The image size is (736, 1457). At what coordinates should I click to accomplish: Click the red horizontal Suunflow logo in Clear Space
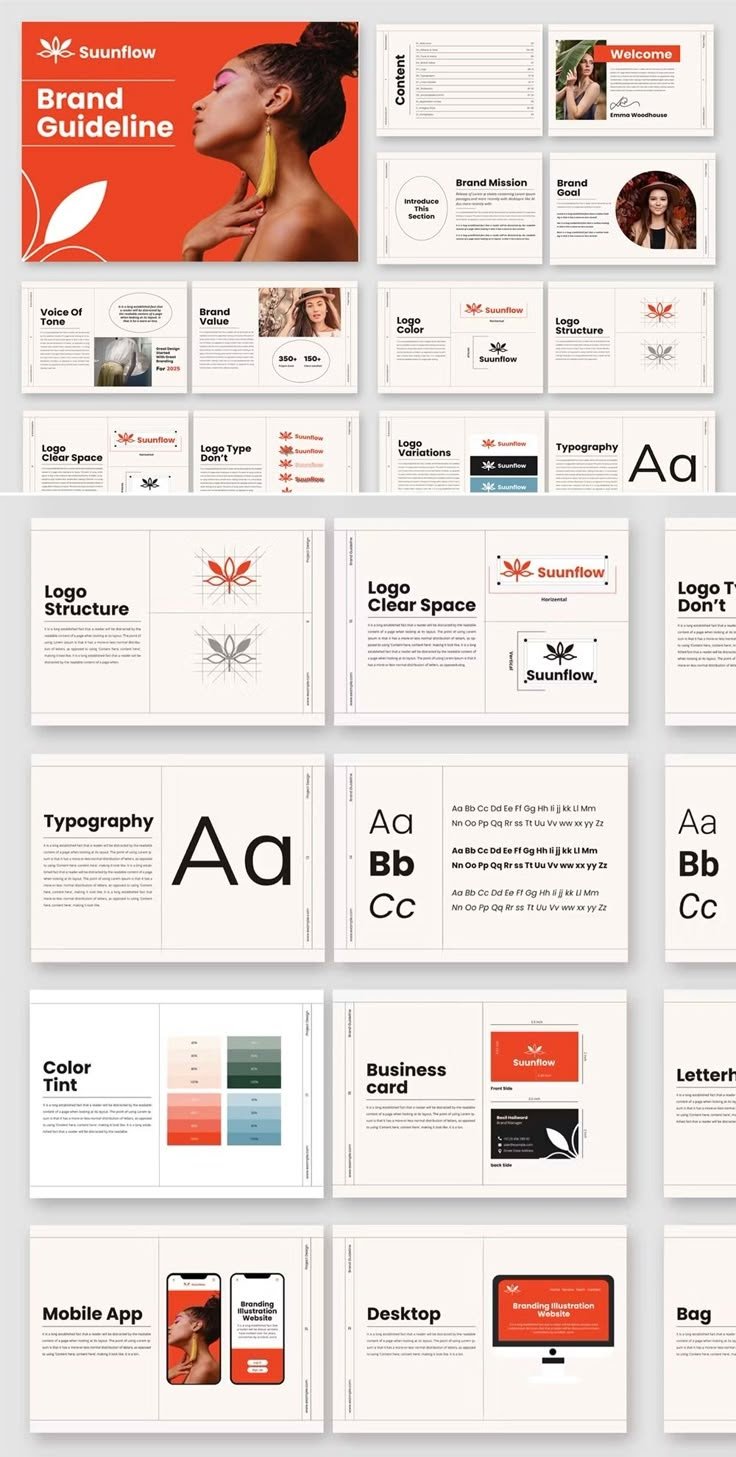[x=554, y=571]
